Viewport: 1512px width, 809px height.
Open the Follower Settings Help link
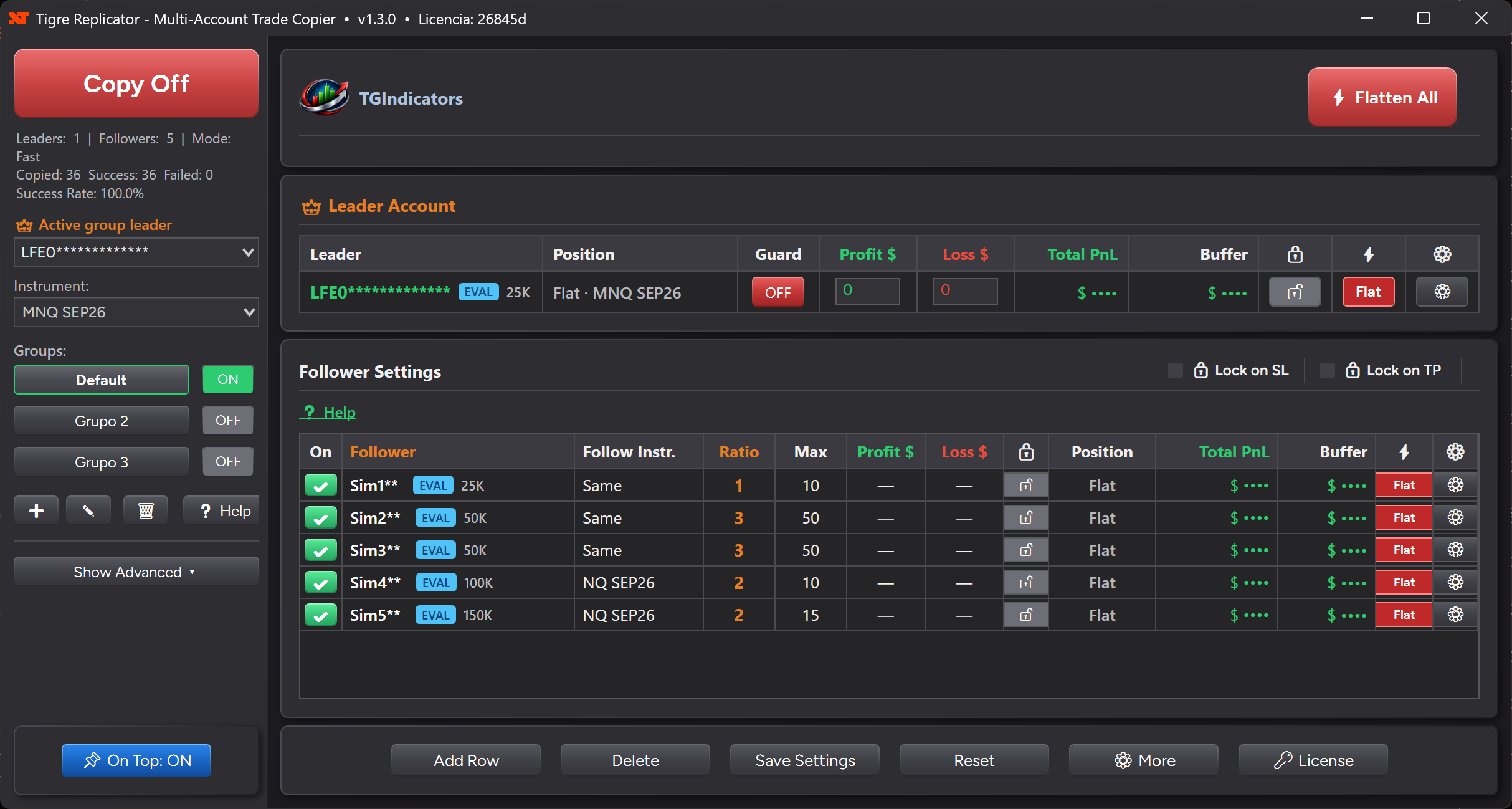click(328, 412)
